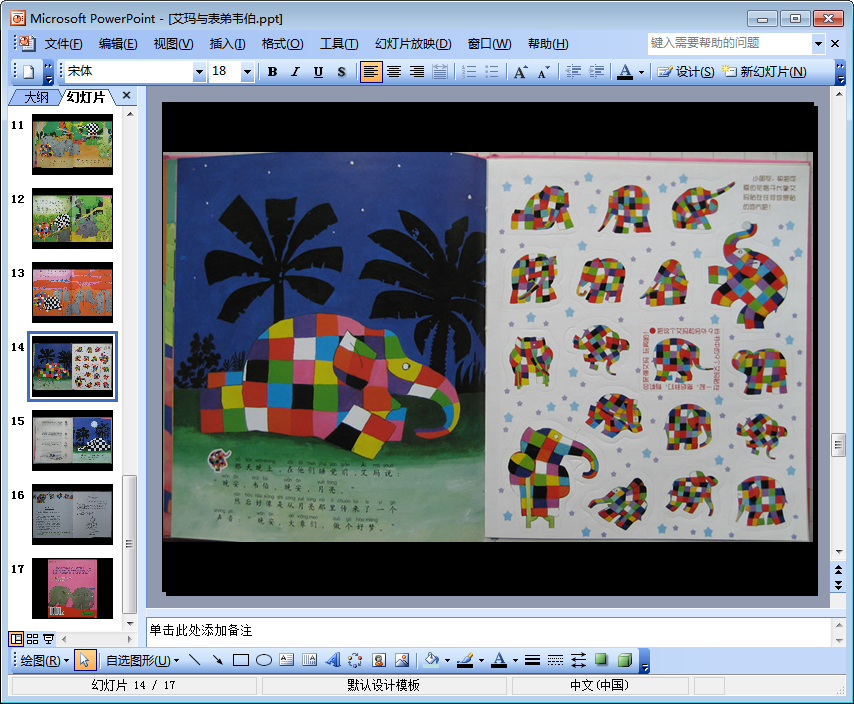Select slide 13 thumbnail

(72, 292)
